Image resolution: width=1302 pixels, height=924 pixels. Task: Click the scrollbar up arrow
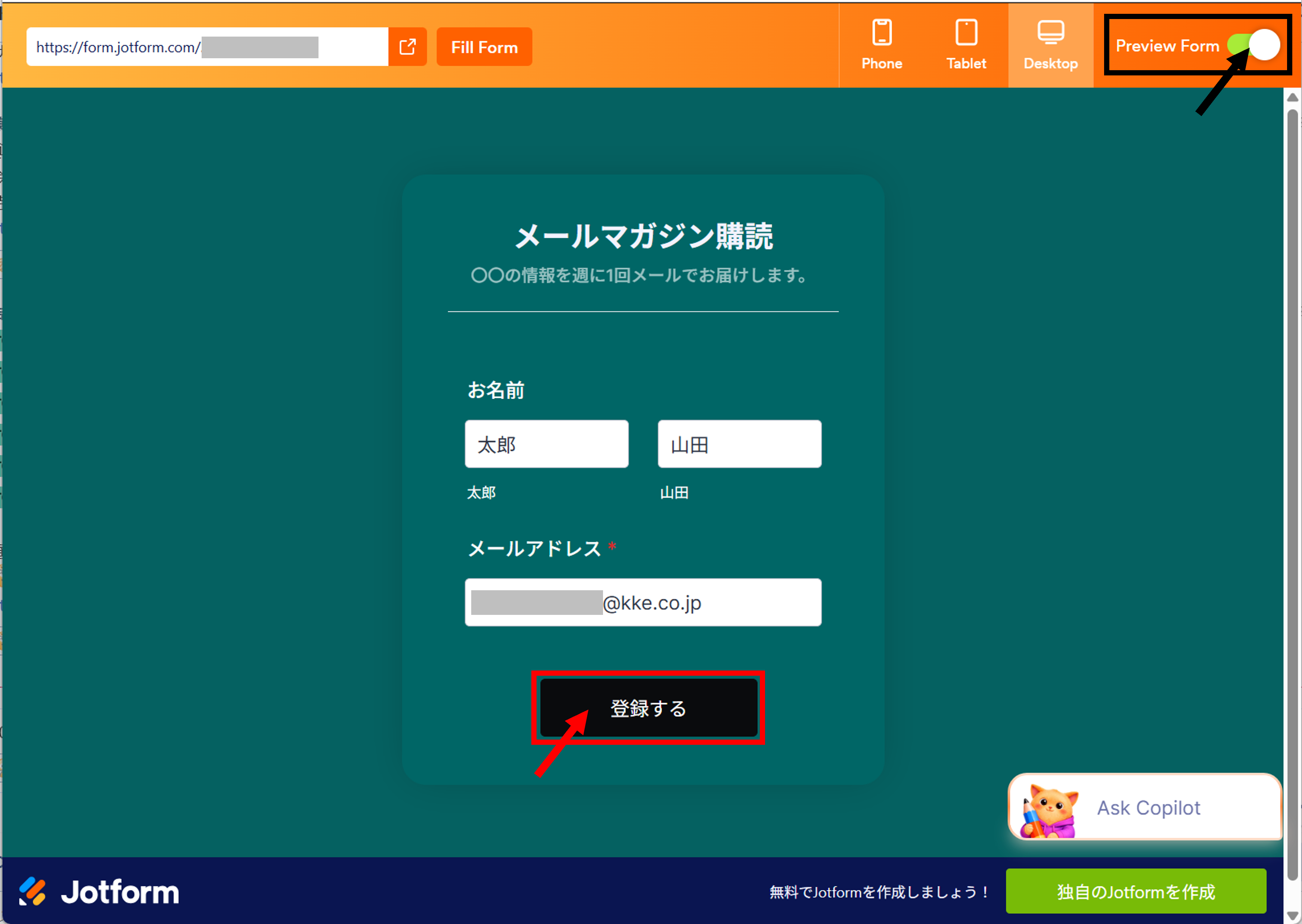[1292, 97]
